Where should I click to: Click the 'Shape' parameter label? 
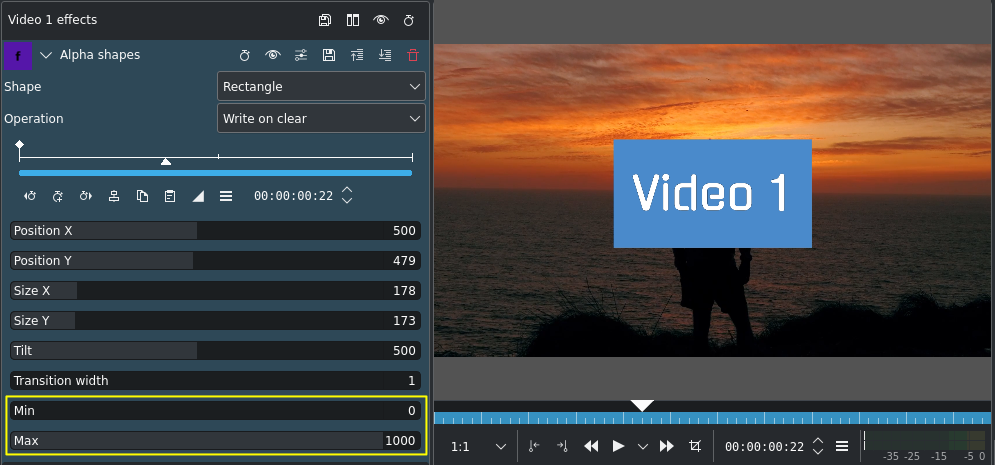point(23,87)
